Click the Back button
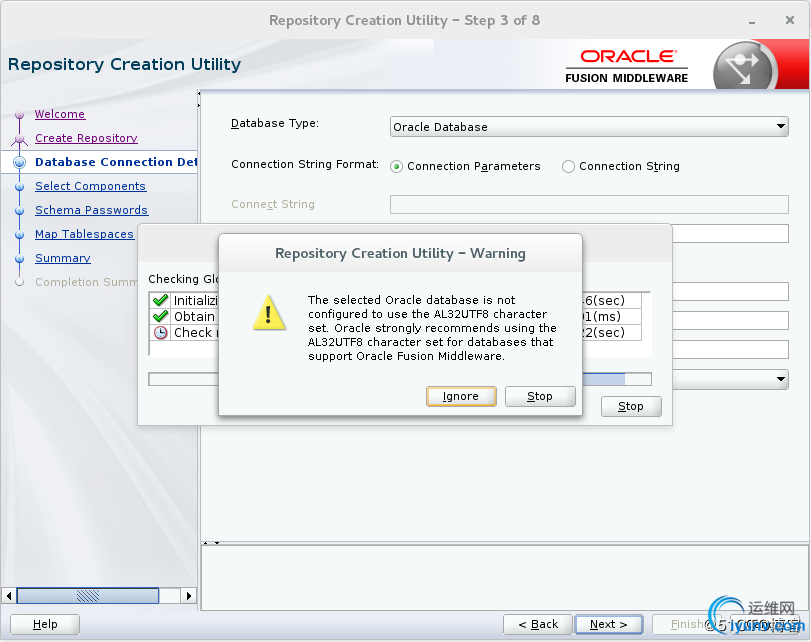Screen dimensions: 811x642 538,624
